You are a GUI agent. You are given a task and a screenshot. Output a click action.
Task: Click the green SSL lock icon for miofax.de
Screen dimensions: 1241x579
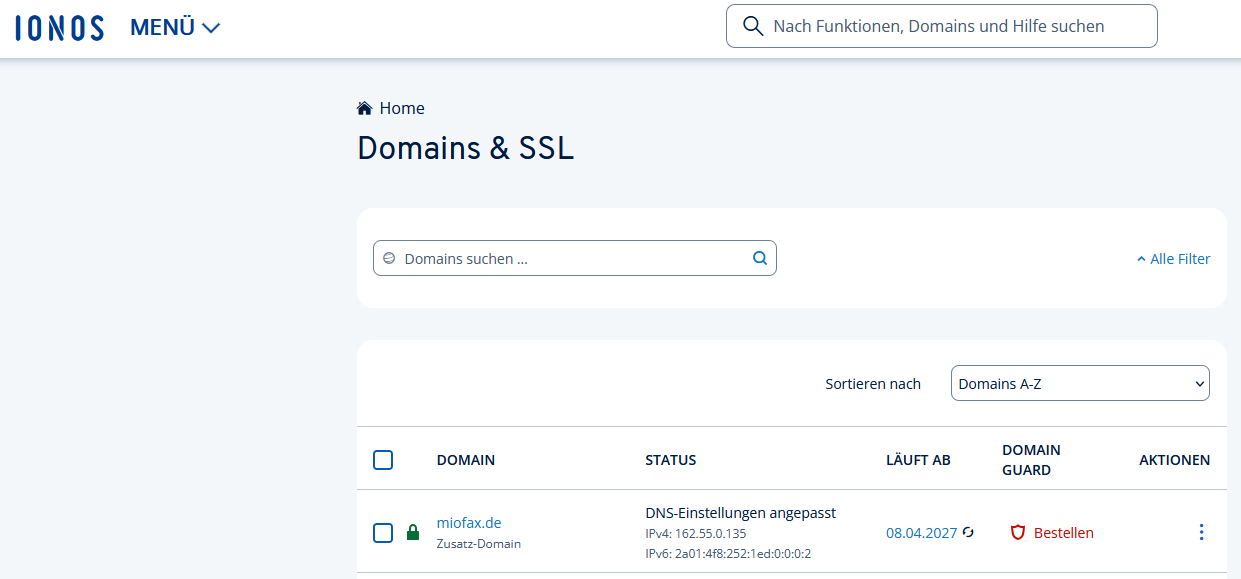[x=413, y=533]
